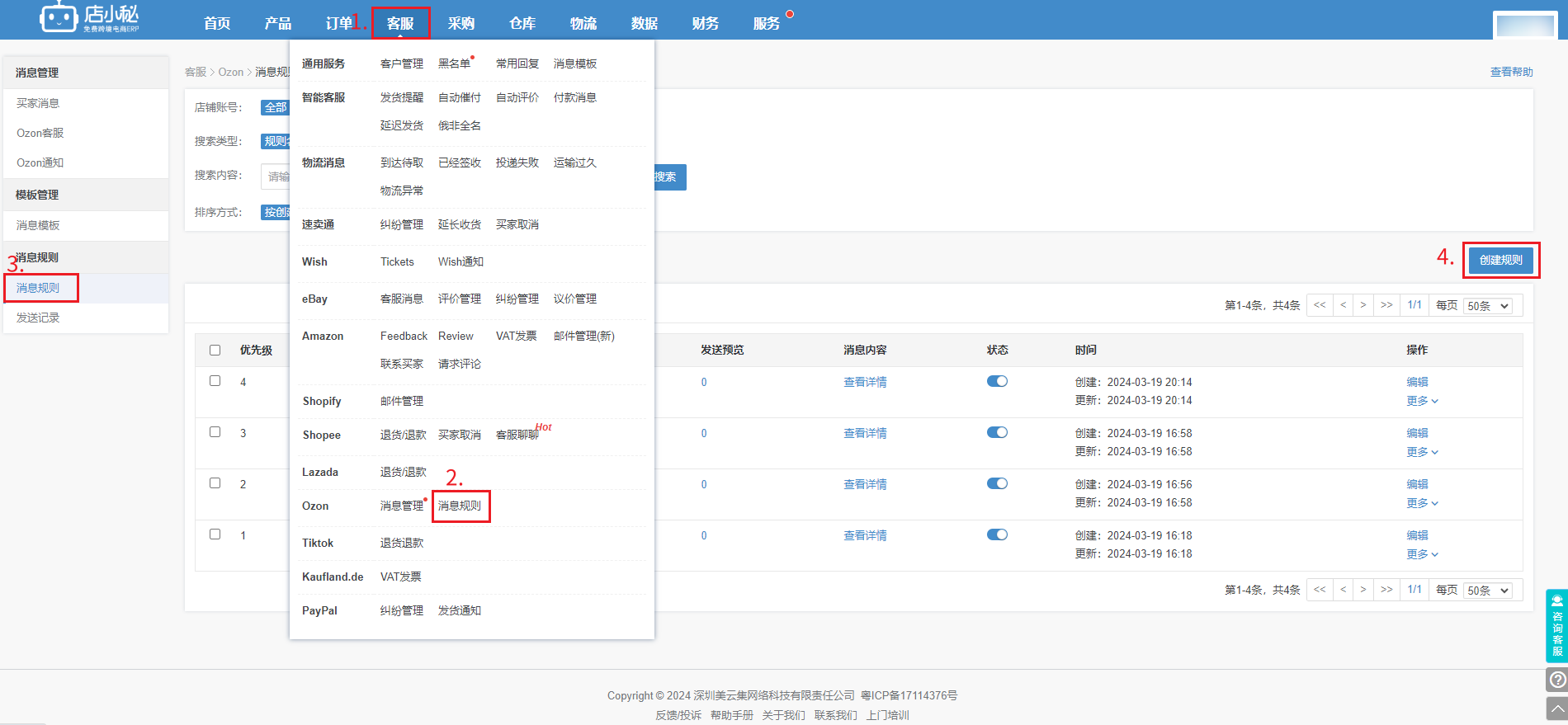
Task: Open 消息规则 item in left sidebar
Action: click(38, 288)
